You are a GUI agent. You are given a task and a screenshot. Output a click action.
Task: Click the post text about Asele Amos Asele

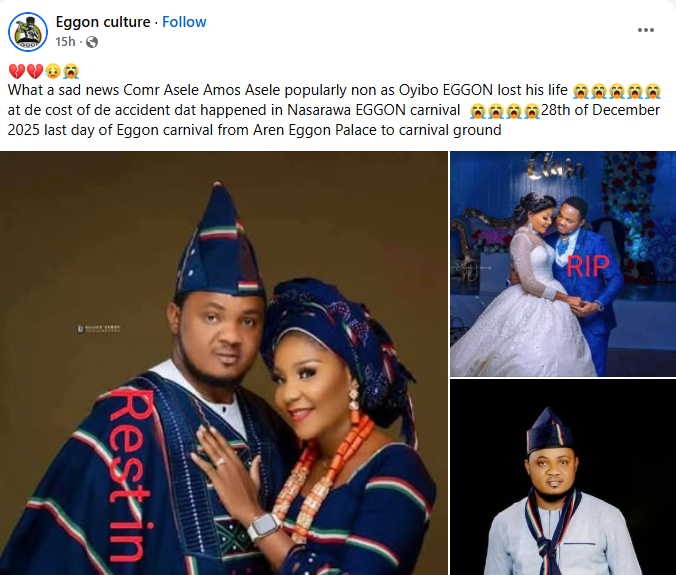coord(334,110)
